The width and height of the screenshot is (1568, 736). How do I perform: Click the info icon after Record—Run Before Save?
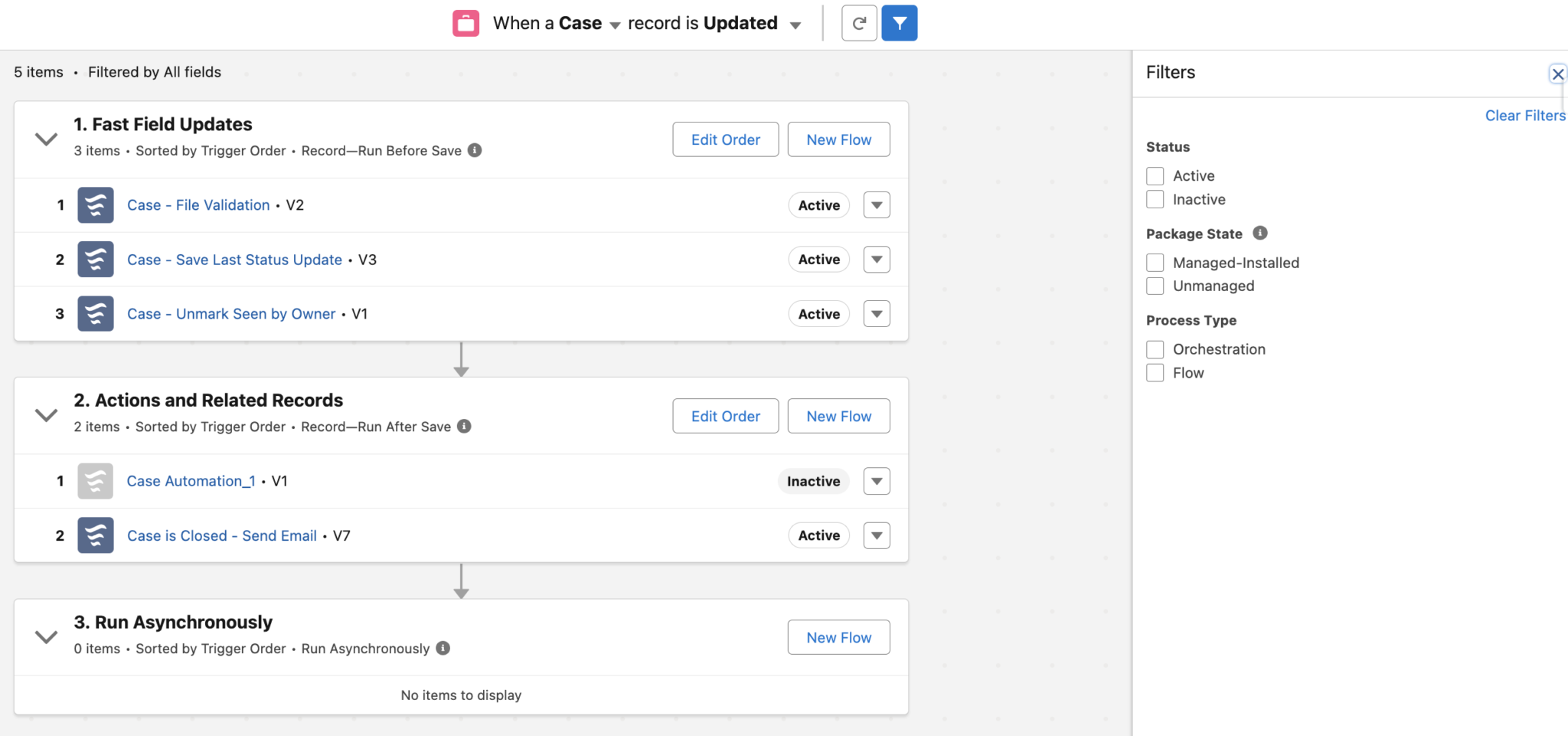(475, 150)
